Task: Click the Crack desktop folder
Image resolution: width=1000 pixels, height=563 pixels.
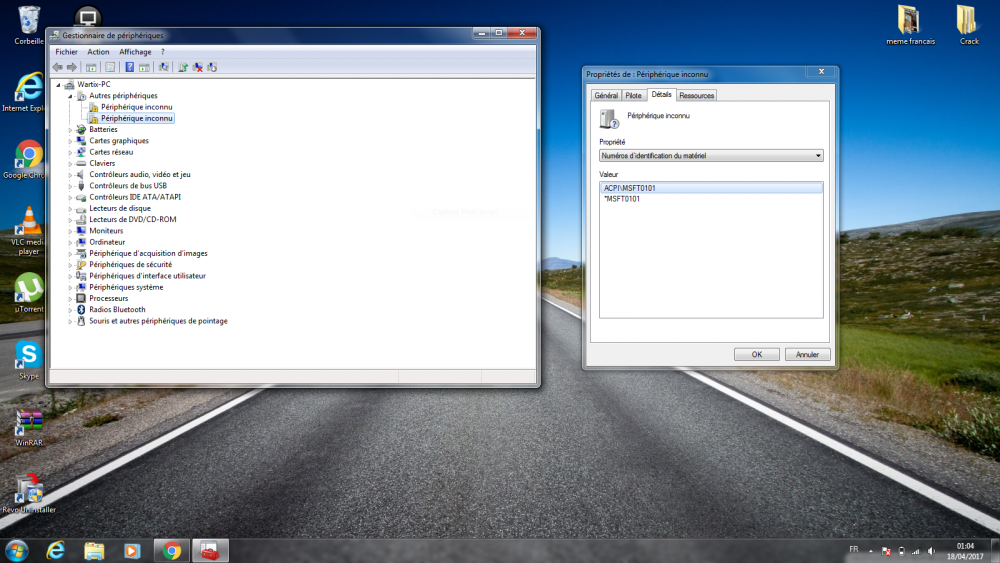Action: (968, 26)
